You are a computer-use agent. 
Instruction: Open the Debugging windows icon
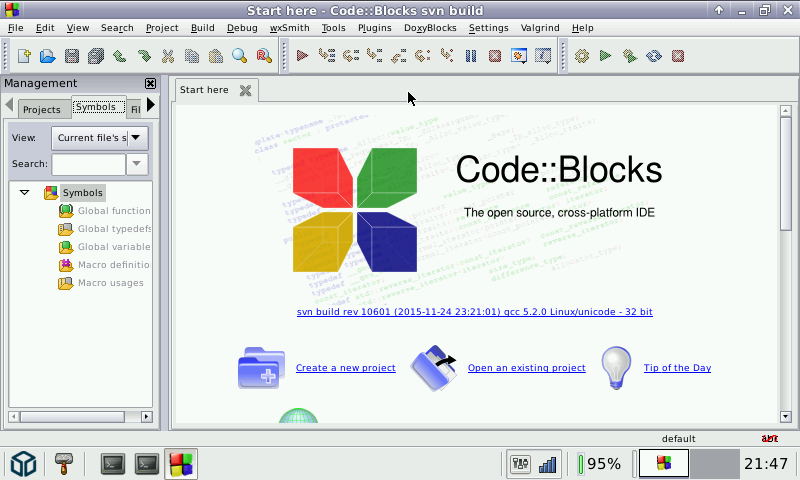(519, 55)
